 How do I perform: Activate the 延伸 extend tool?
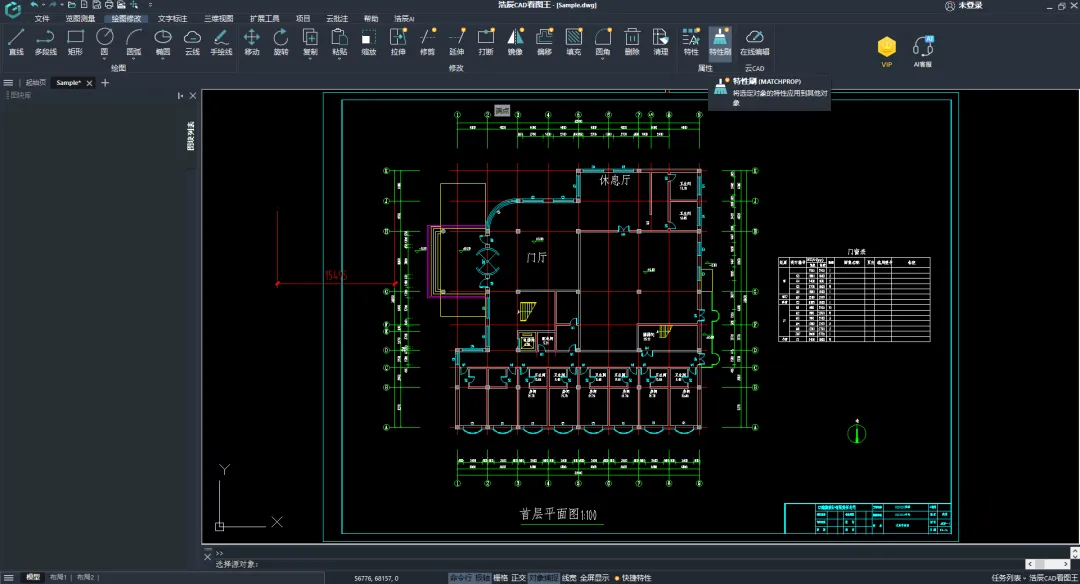point(456,42)
